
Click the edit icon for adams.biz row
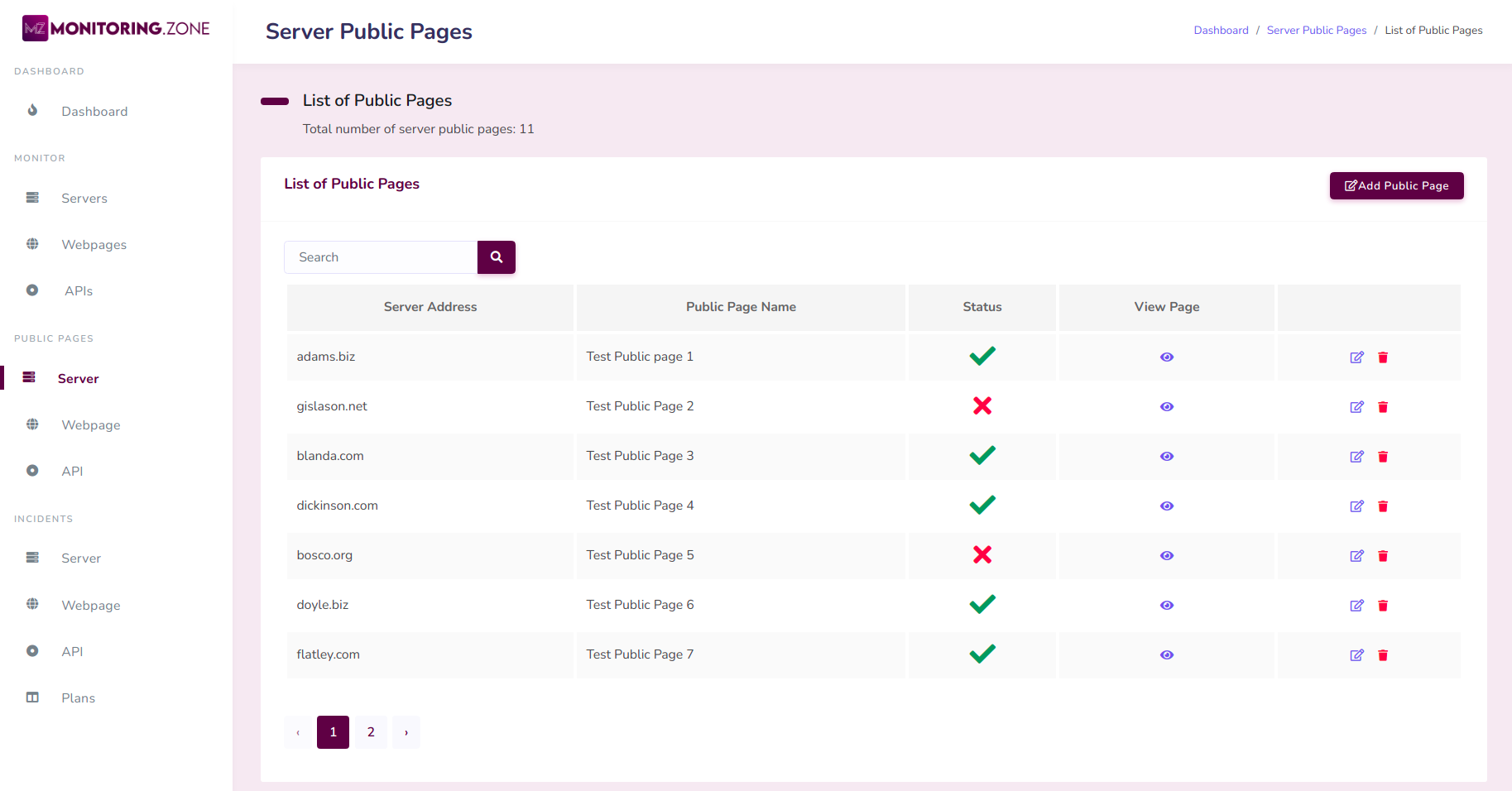click(x=1356, y=357)
